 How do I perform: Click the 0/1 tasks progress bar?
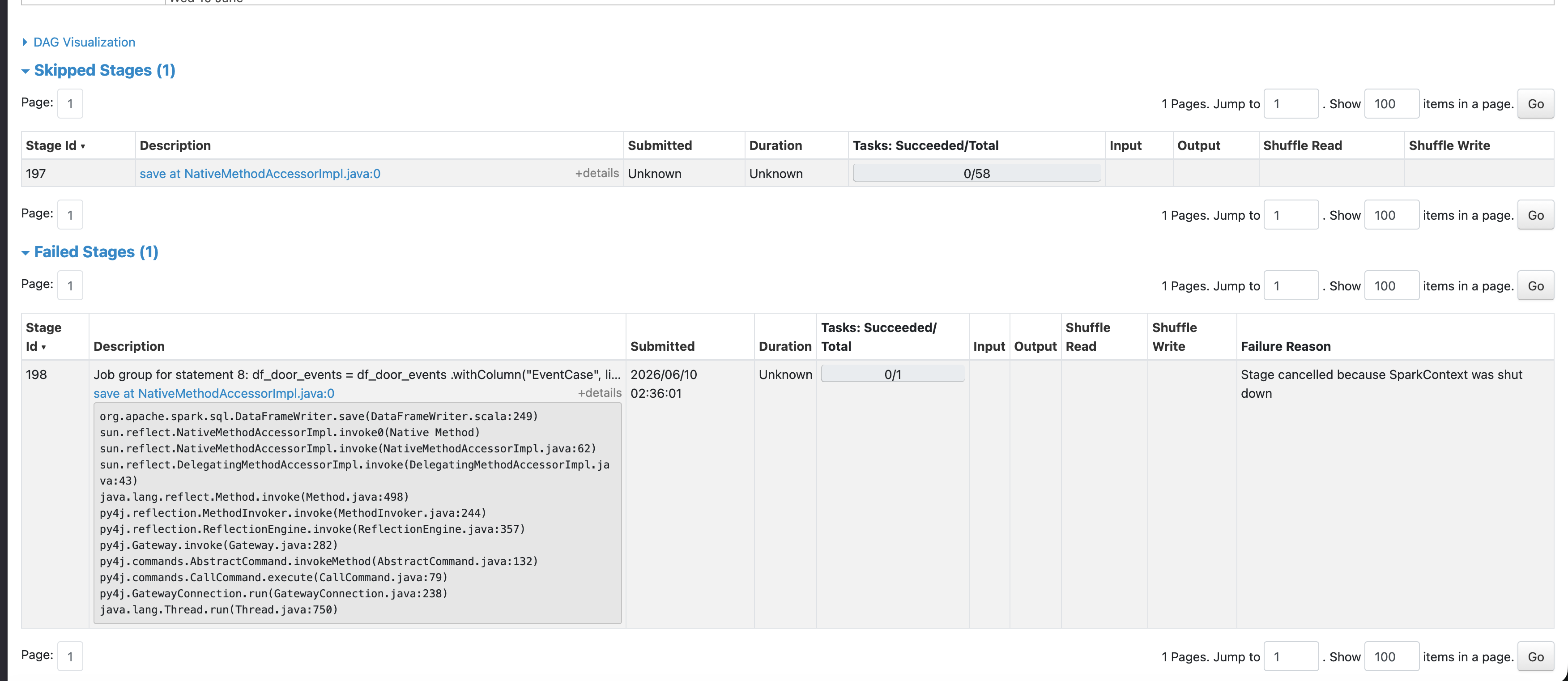892,374
